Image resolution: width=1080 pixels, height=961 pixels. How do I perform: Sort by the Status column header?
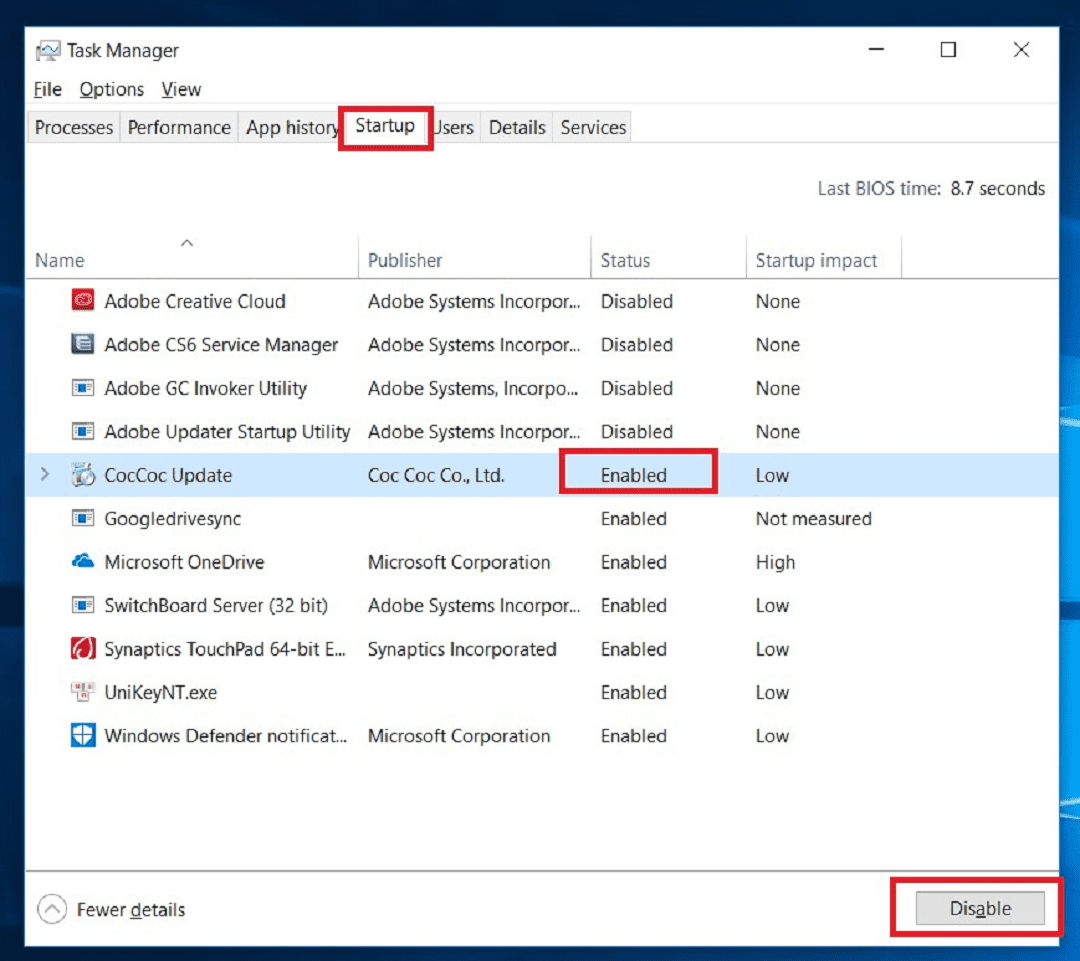(625, 260)
